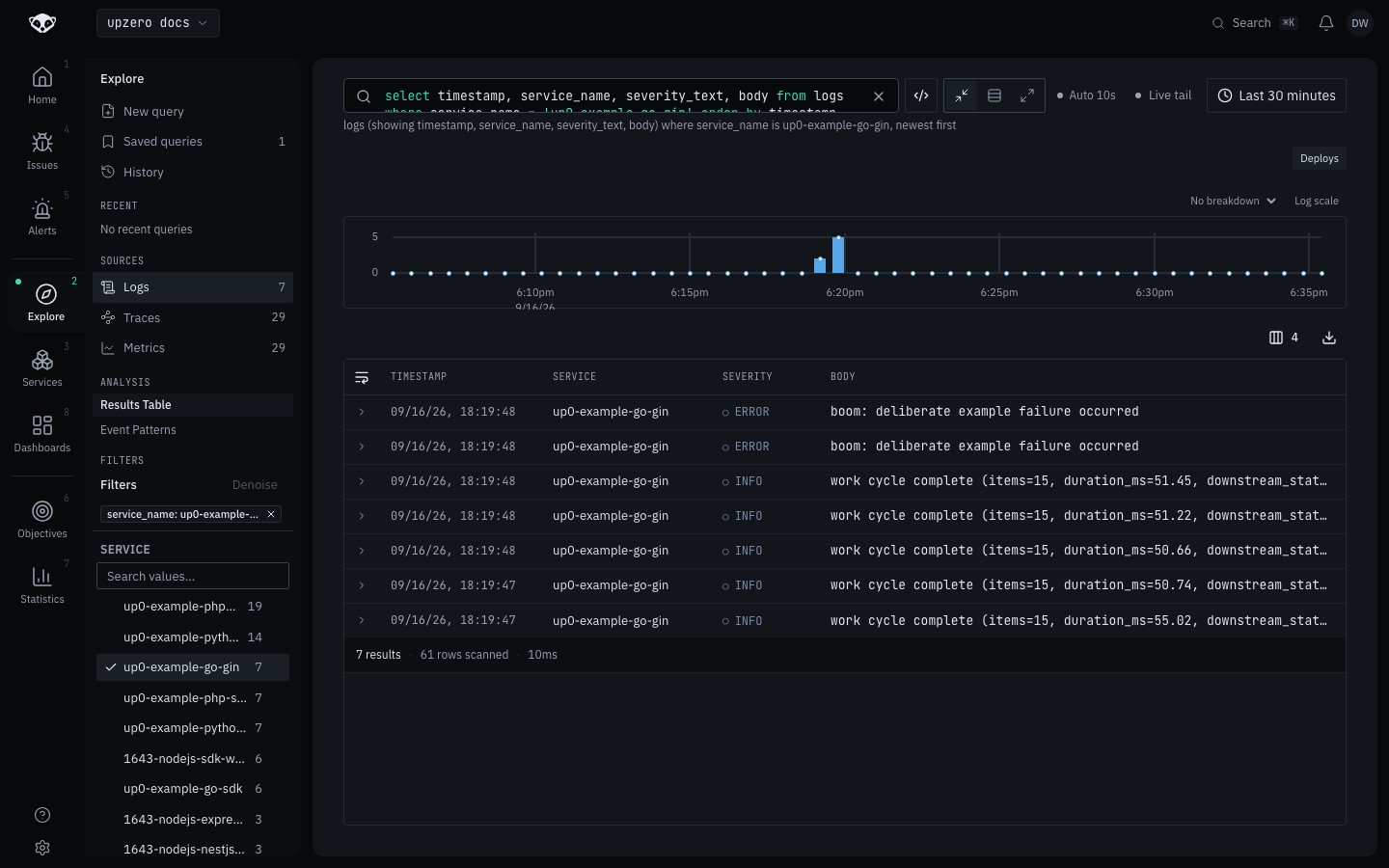Toggle Log scale on the chart
1389x868 pixels.
1317,201
